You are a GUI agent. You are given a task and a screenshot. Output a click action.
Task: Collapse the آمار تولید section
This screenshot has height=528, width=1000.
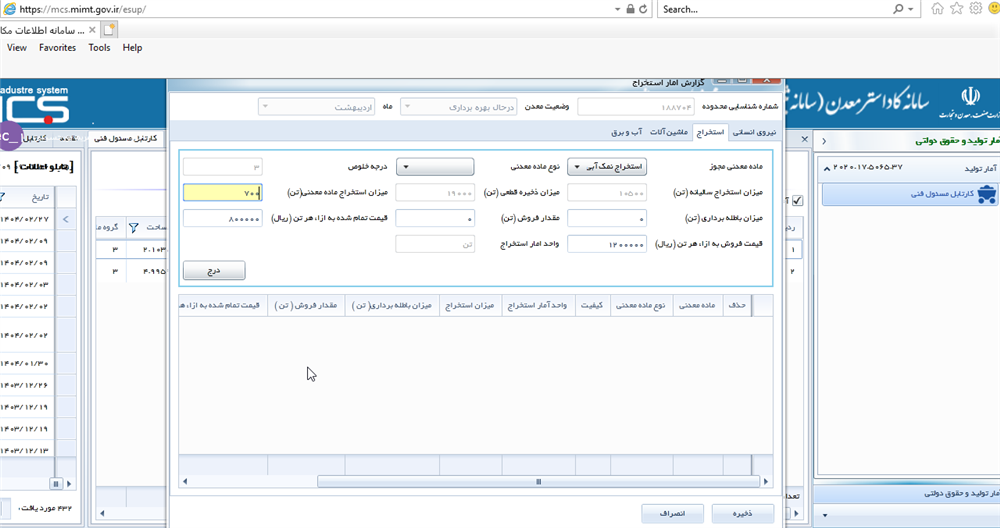click(827, 166)
